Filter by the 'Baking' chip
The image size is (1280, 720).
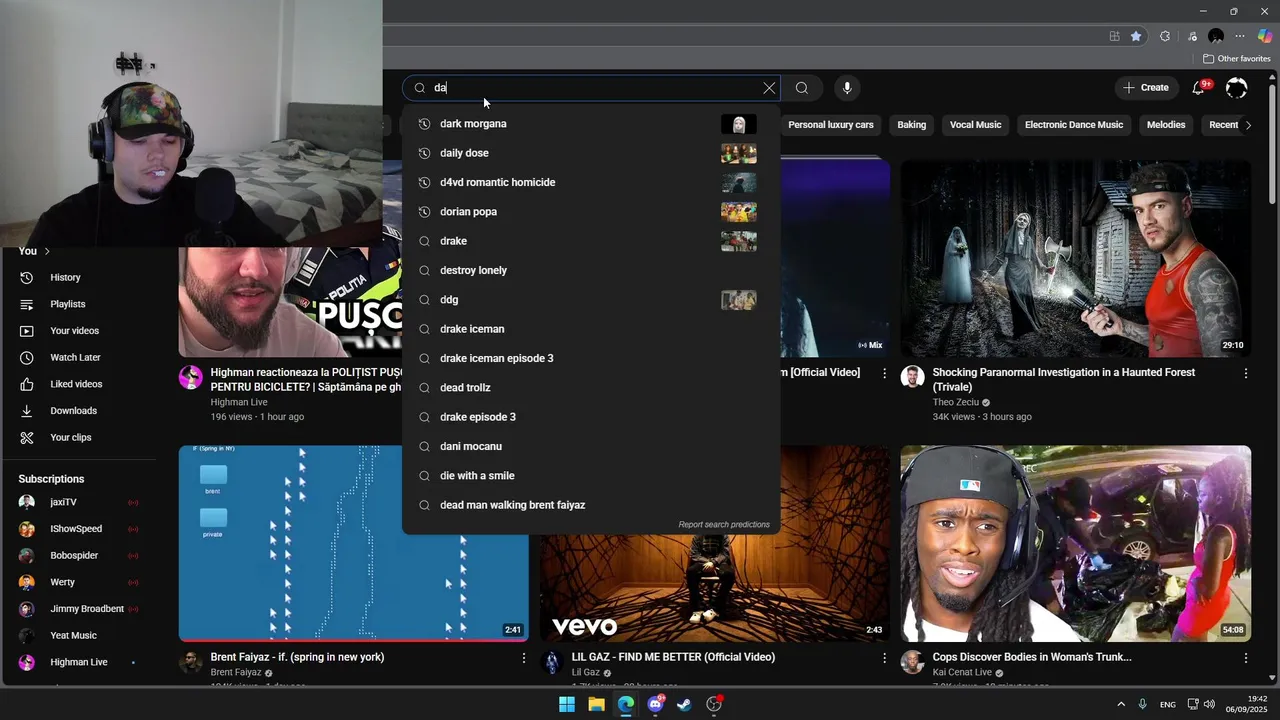[911, 125]
